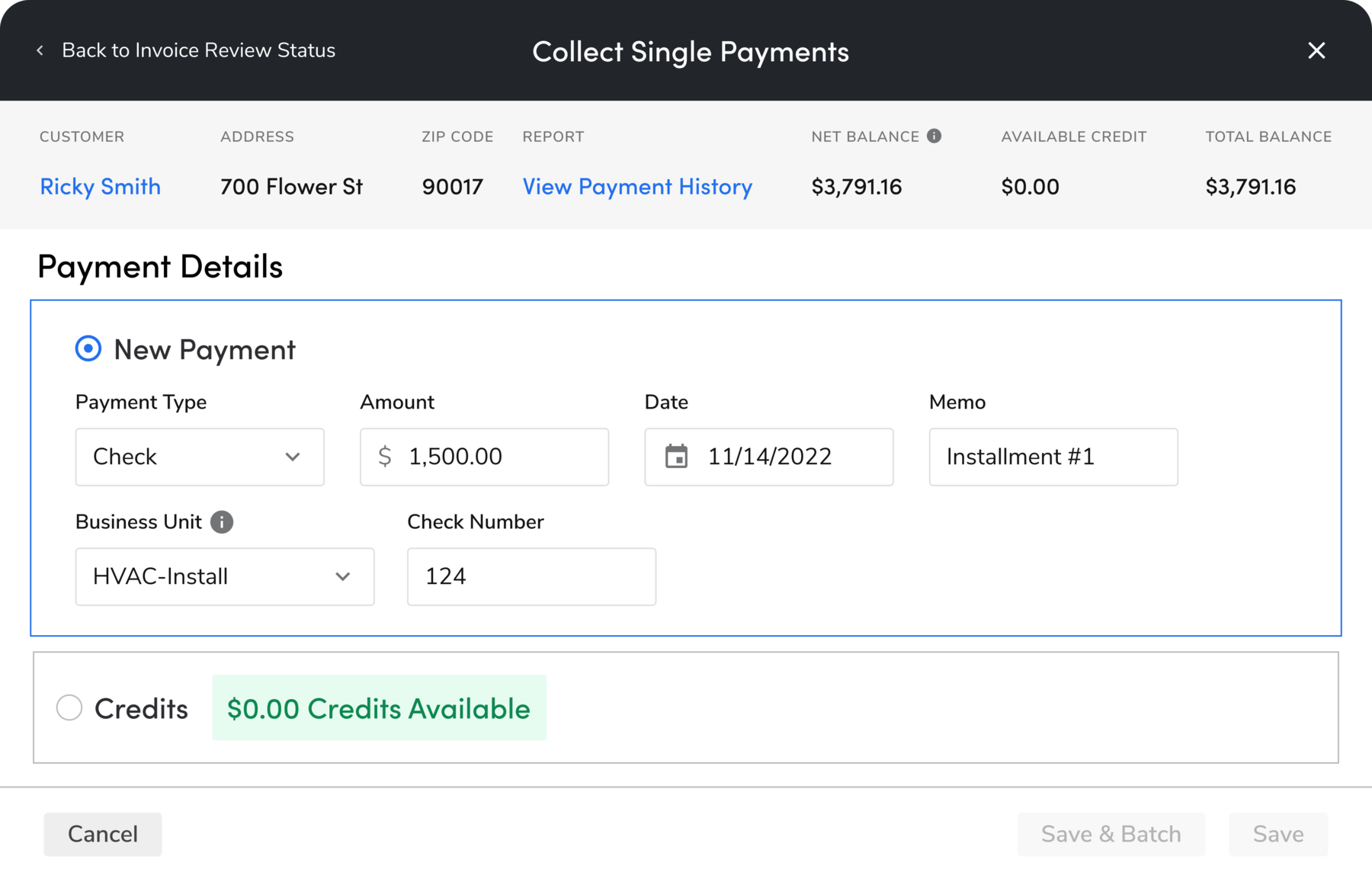Viewport: 1372px width, 882px height.
Task: Select the Credits radio button
Action: (69, 707)
